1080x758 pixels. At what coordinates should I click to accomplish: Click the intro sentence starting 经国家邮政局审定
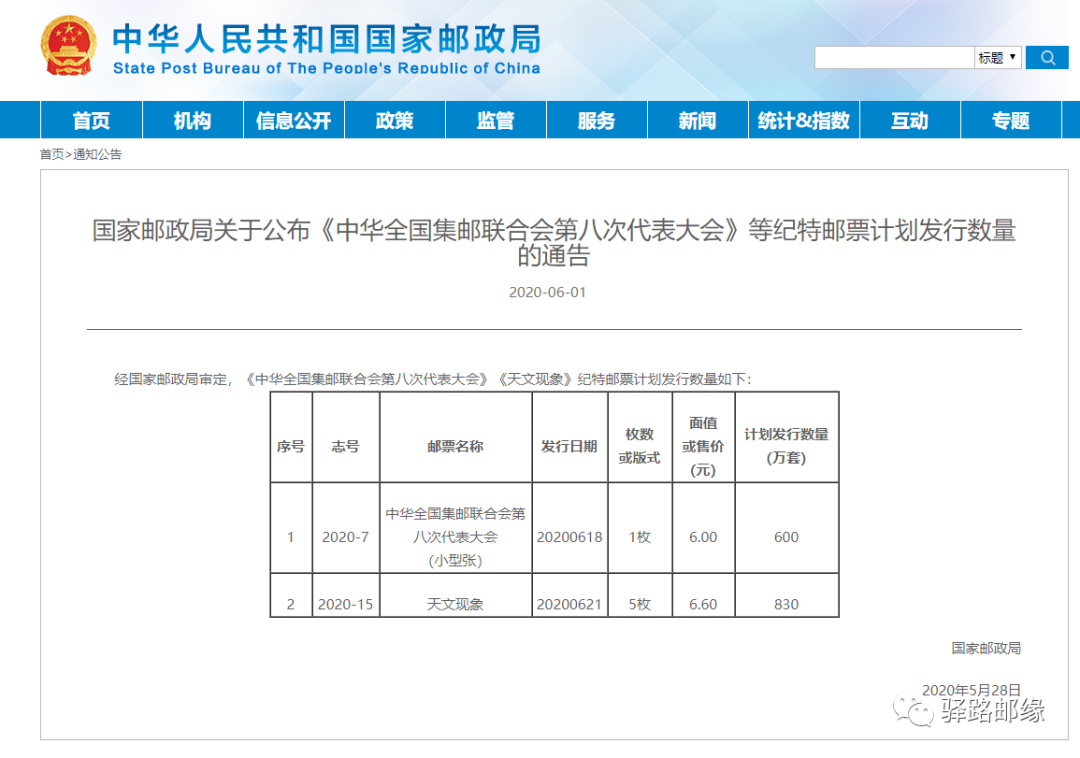(433, 379)
